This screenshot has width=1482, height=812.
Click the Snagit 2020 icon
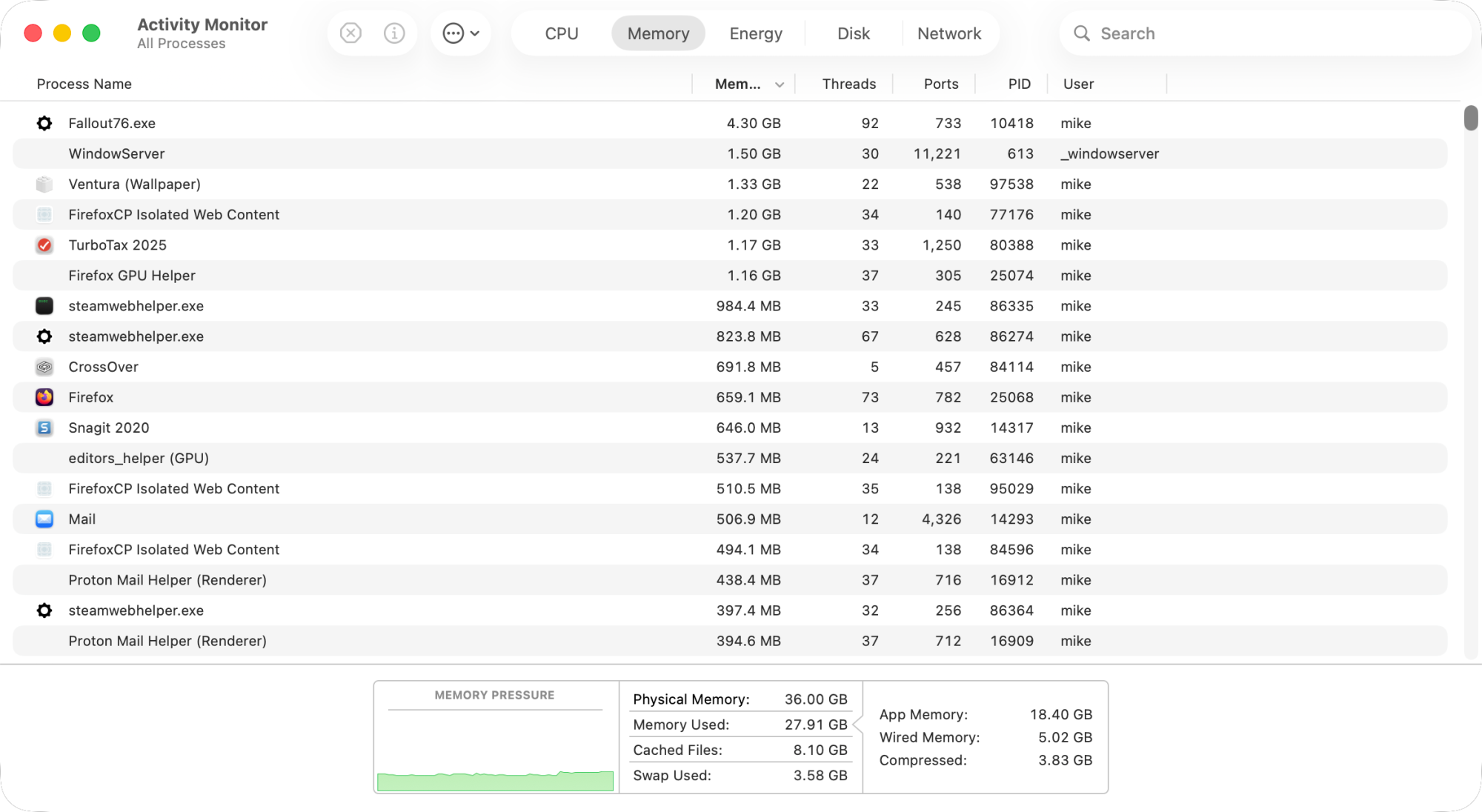44,427
